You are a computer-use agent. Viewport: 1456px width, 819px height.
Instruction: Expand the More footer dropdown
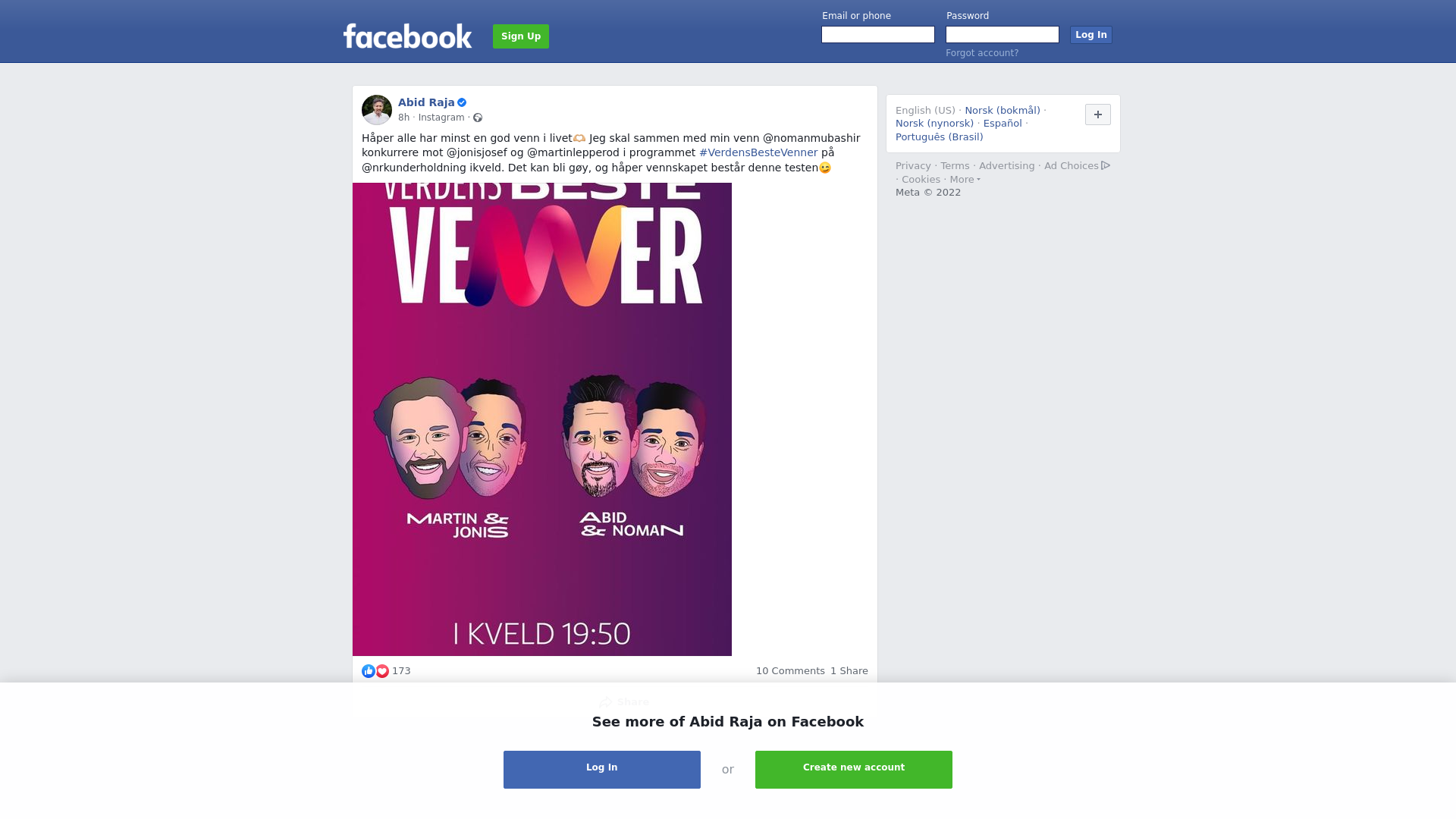965,180
